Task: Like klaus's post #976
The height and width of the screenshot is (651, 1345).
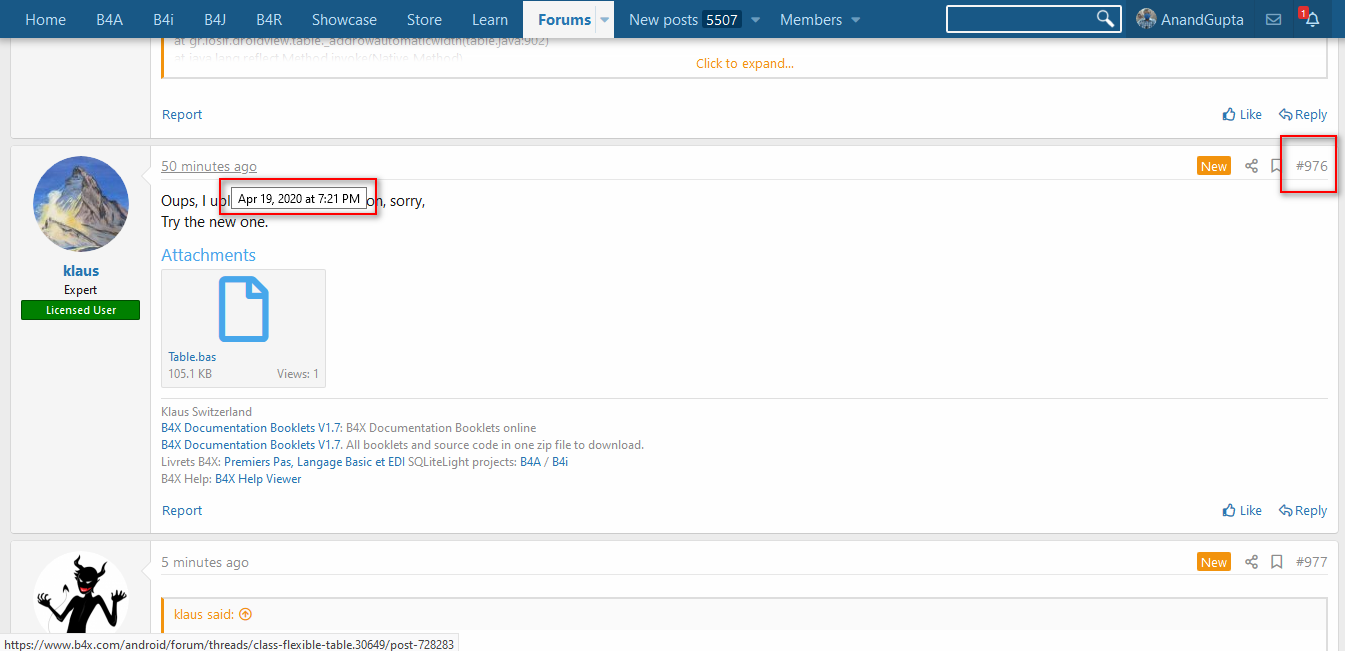Action: [x=1242, y=510]
